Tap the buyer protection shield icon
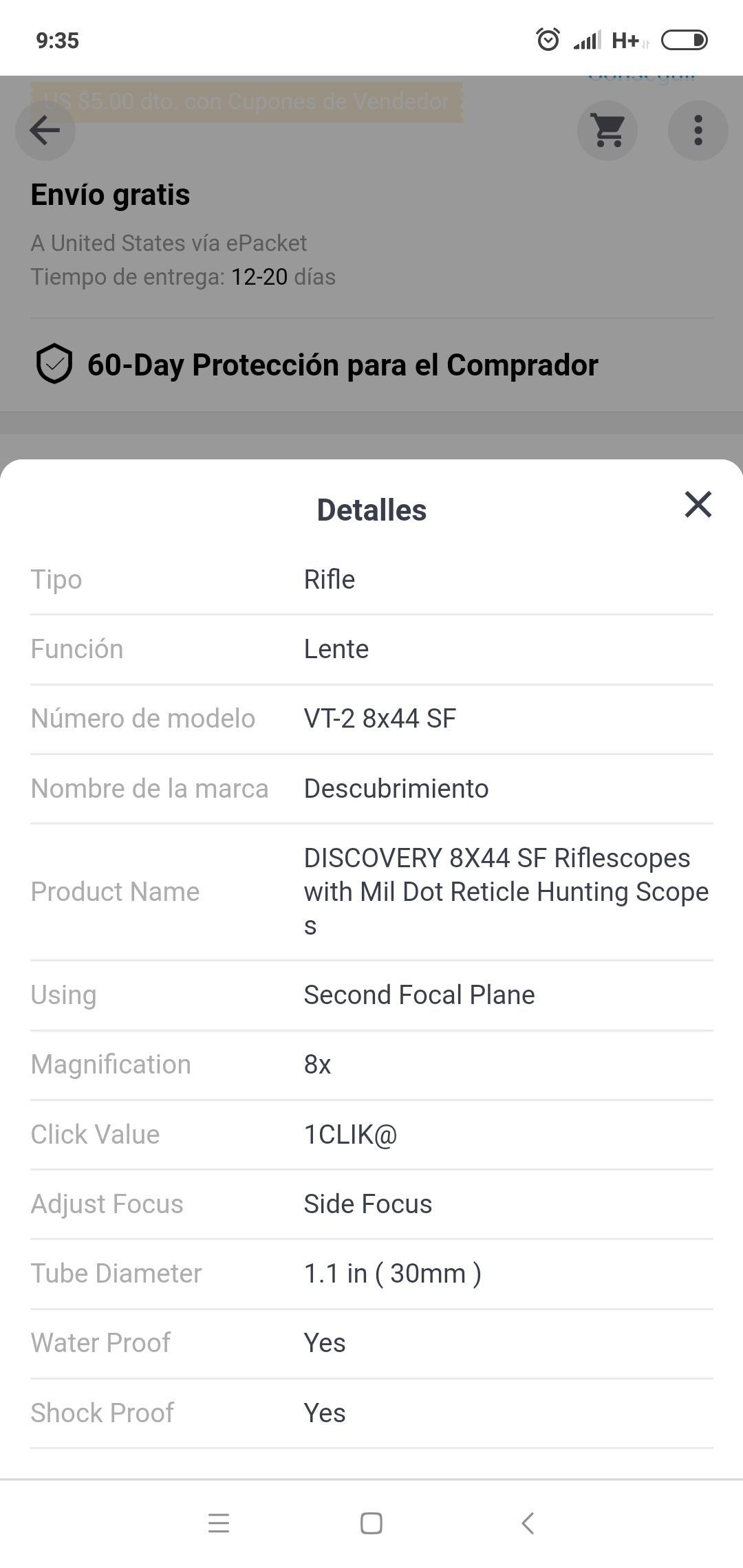This screenshot has width=743, height=1568. [x=54, y=364]
